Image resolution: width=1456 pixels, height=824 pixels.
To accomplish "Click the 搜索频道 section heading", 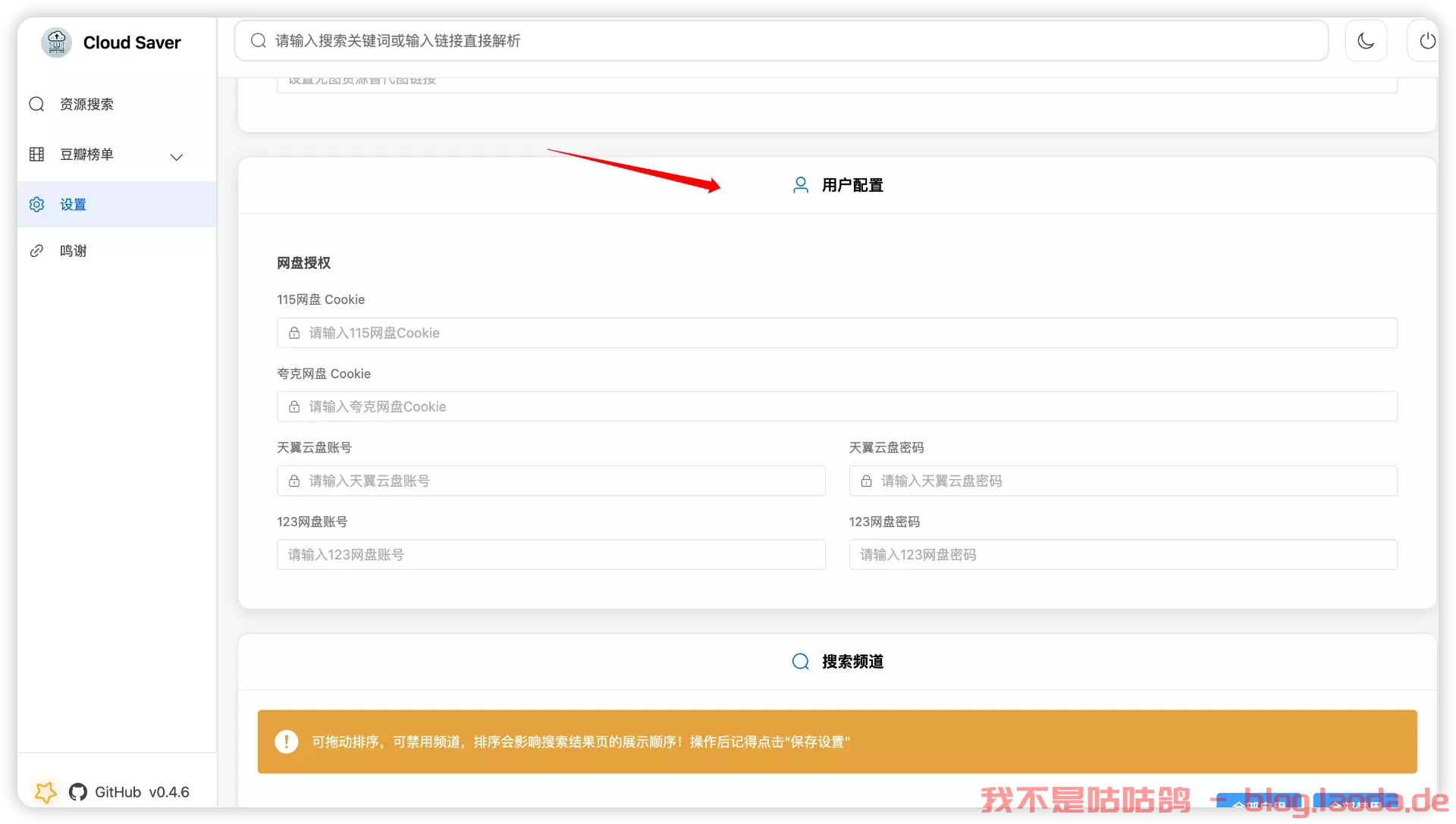I will 852,662.
